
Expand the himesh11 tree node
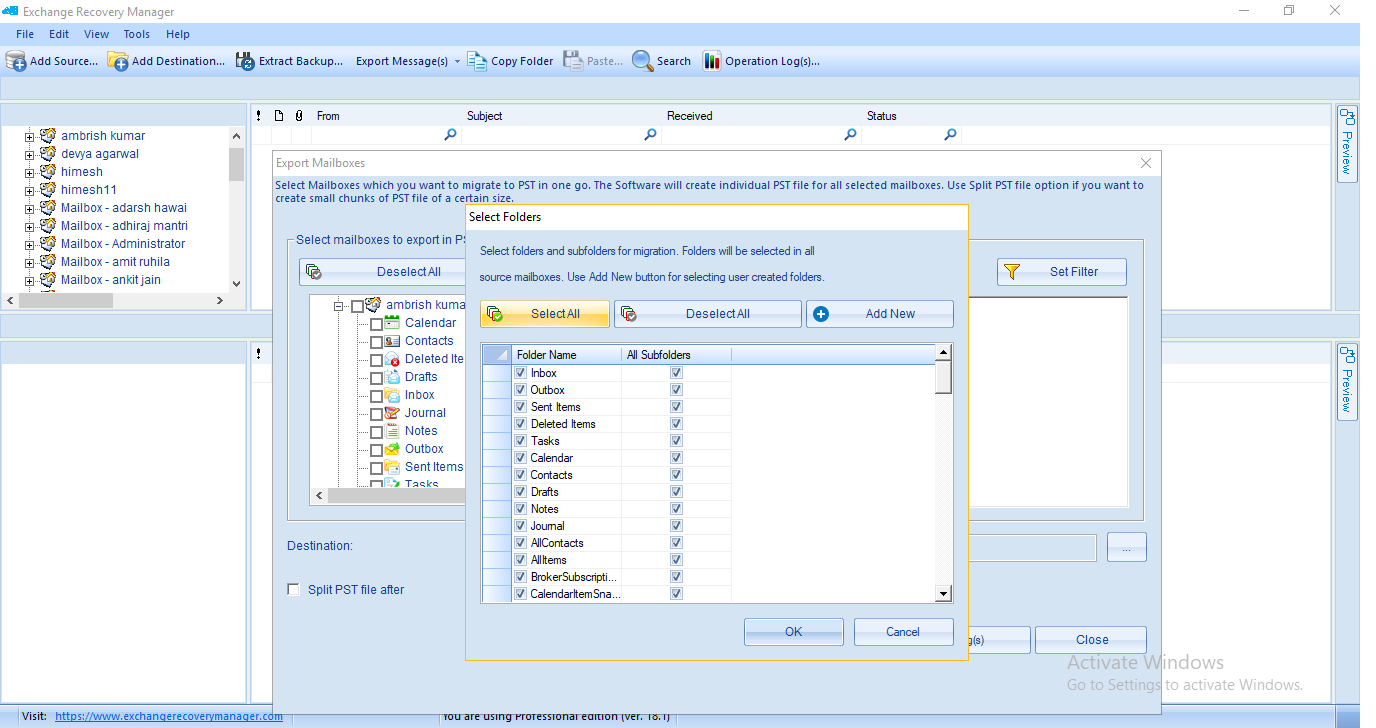coord(30,190)
